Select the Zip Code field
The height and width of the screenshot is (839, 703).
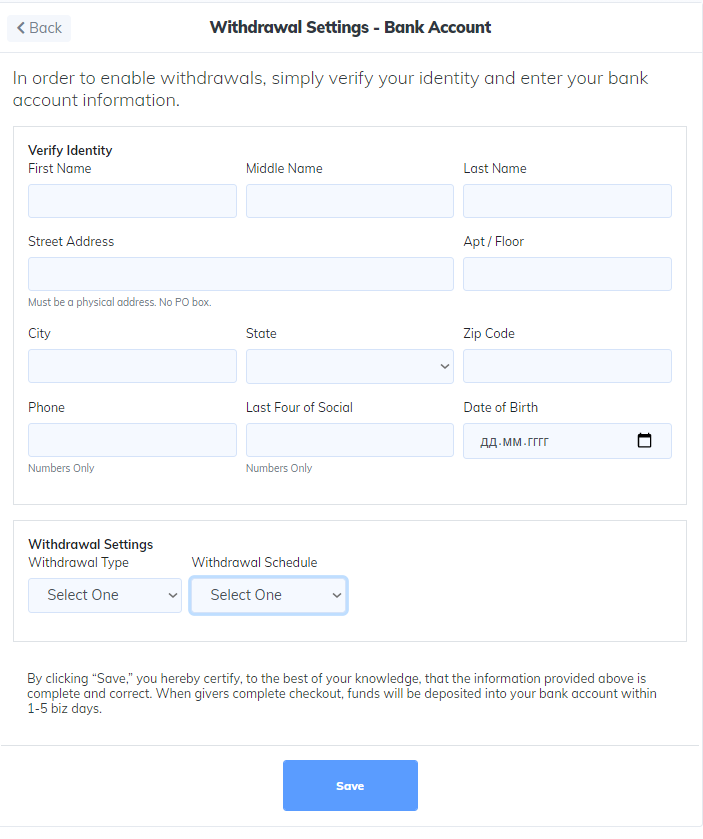[567, 366]
